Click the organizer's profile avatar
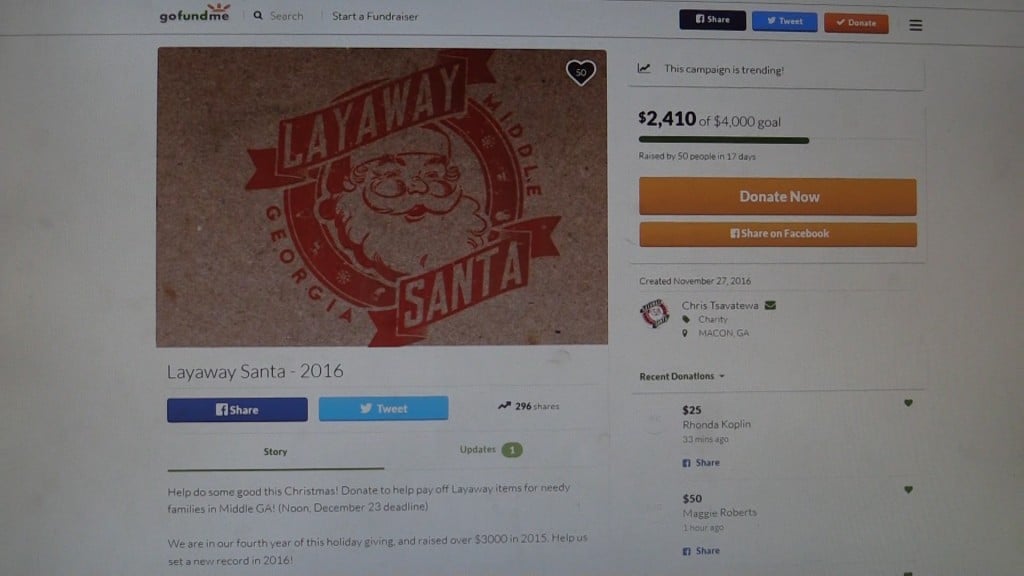 tap(654, 313)
